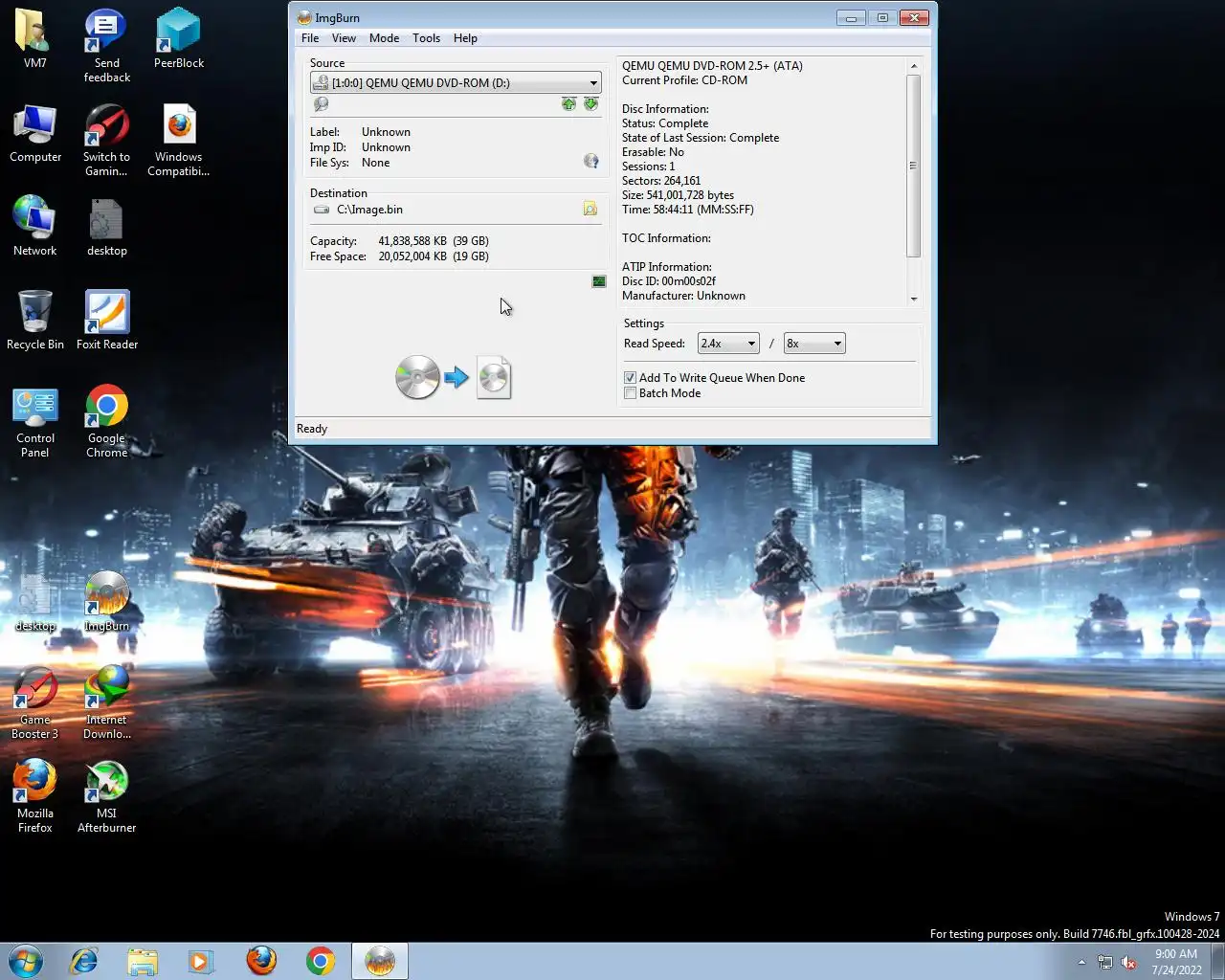1225x980 pixels.
Task: Click the info panel scroll down arrow
Action: 914,299
